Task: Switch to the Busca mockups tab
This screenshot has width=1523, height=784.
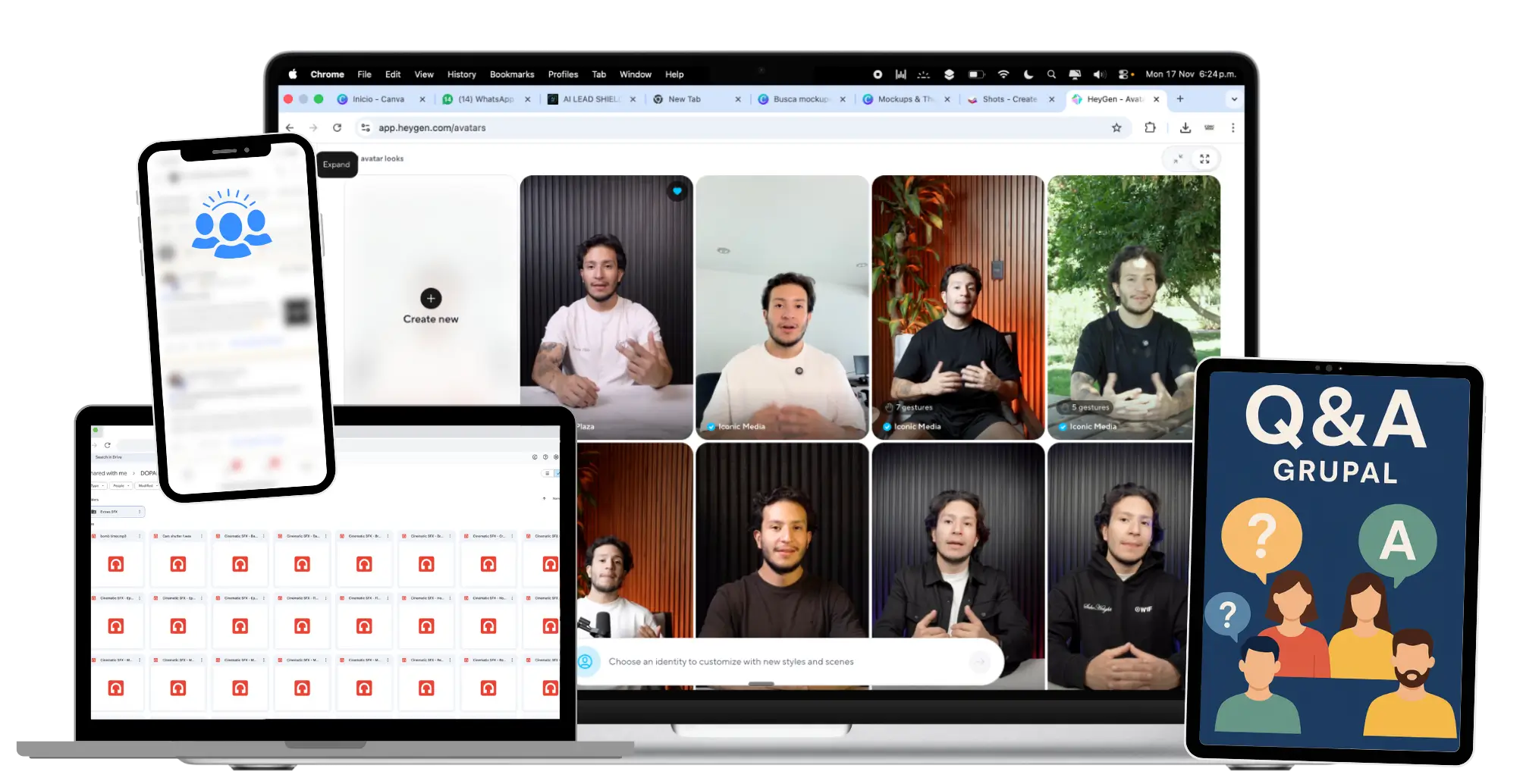Action: 801,99
